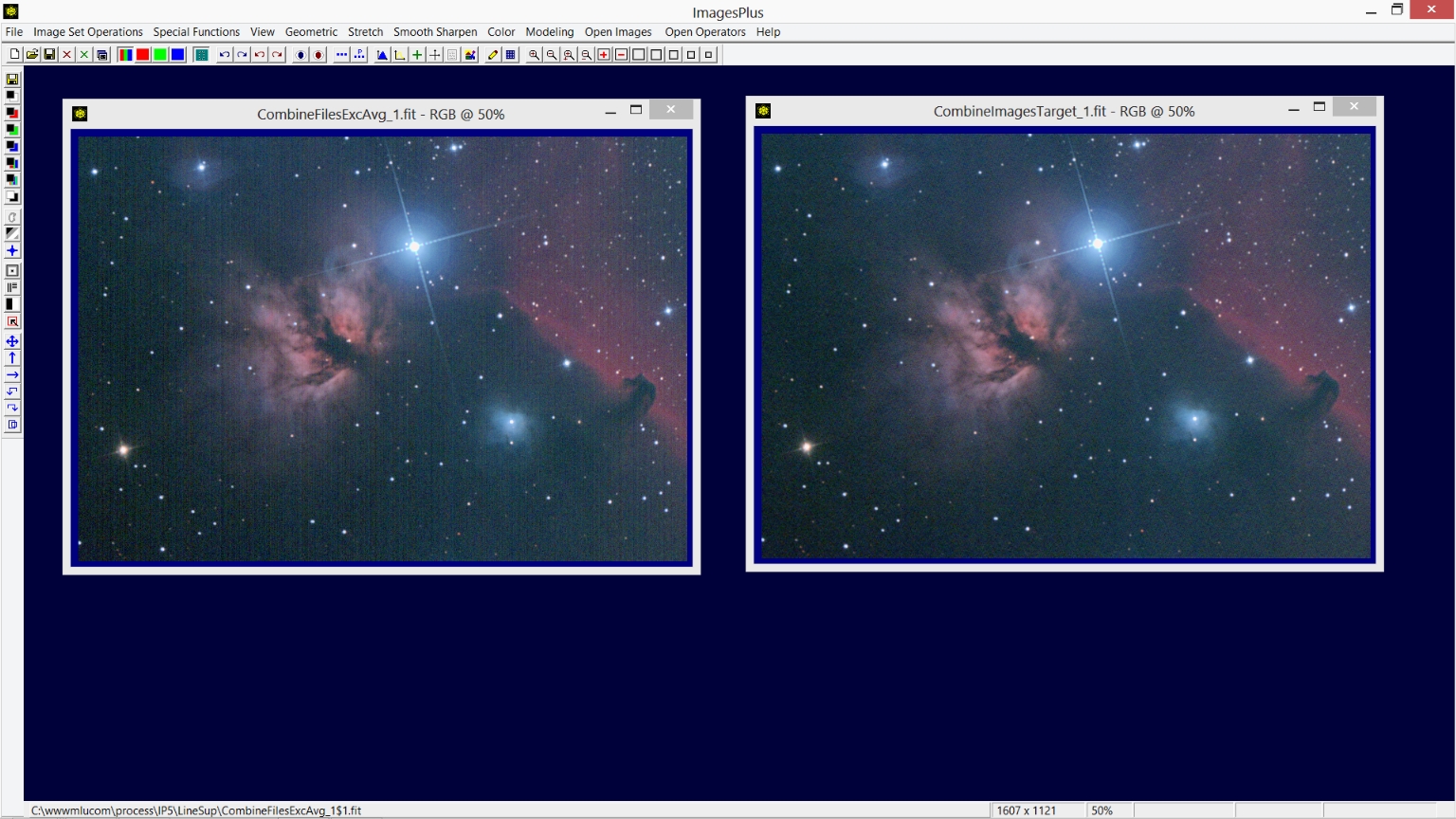
Task: Click the black crosshair icon
Action: click(434, 55)
